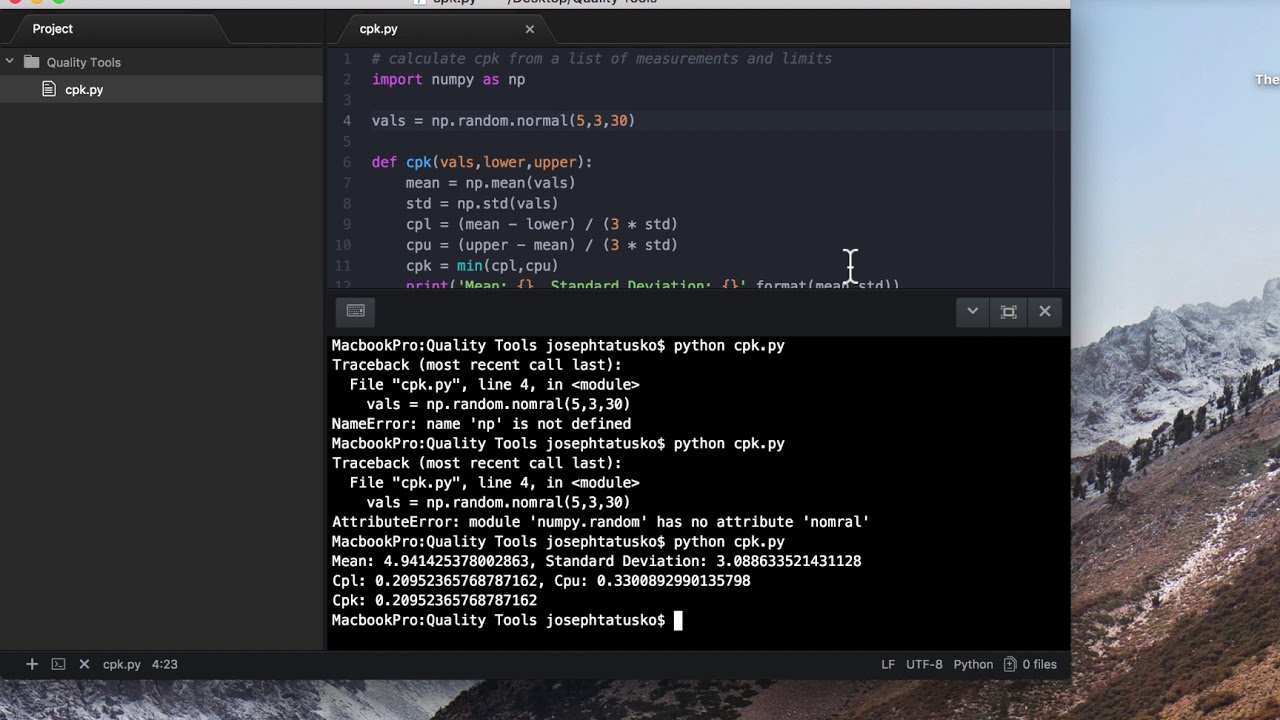
Task: Close the cpk.py editor tab
Action: tap(530, 29)
